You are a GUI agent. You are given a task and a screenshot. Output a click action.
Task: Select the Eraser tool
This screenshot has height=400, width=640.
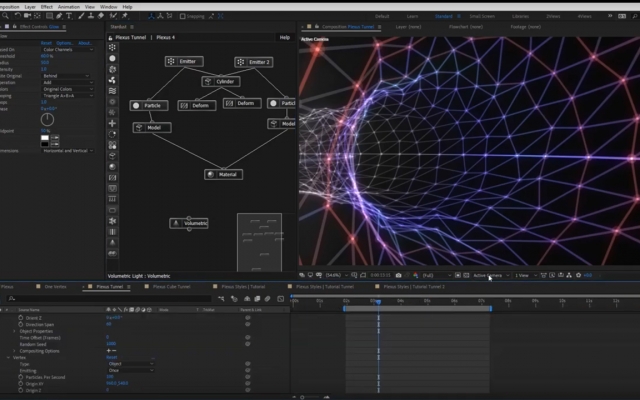100,16
